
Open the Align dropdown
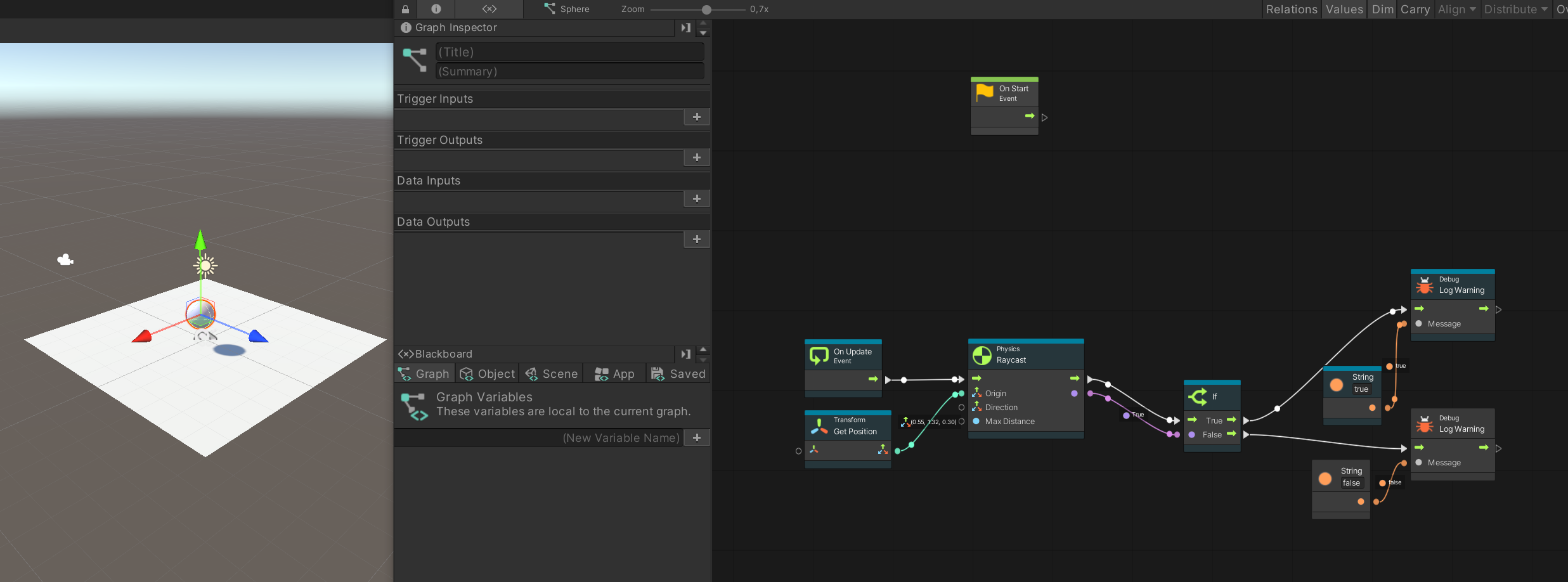click(x=1456, y=9)
